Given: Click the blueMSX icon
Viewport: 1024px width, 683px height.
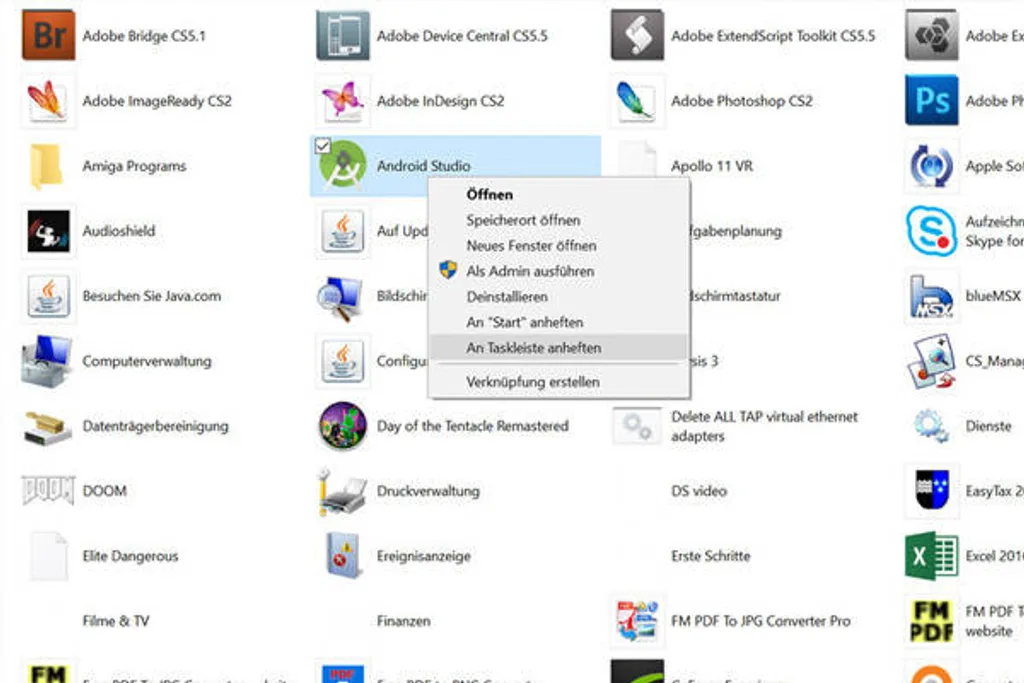Looking at the screenshot, I should coord(932,296).
